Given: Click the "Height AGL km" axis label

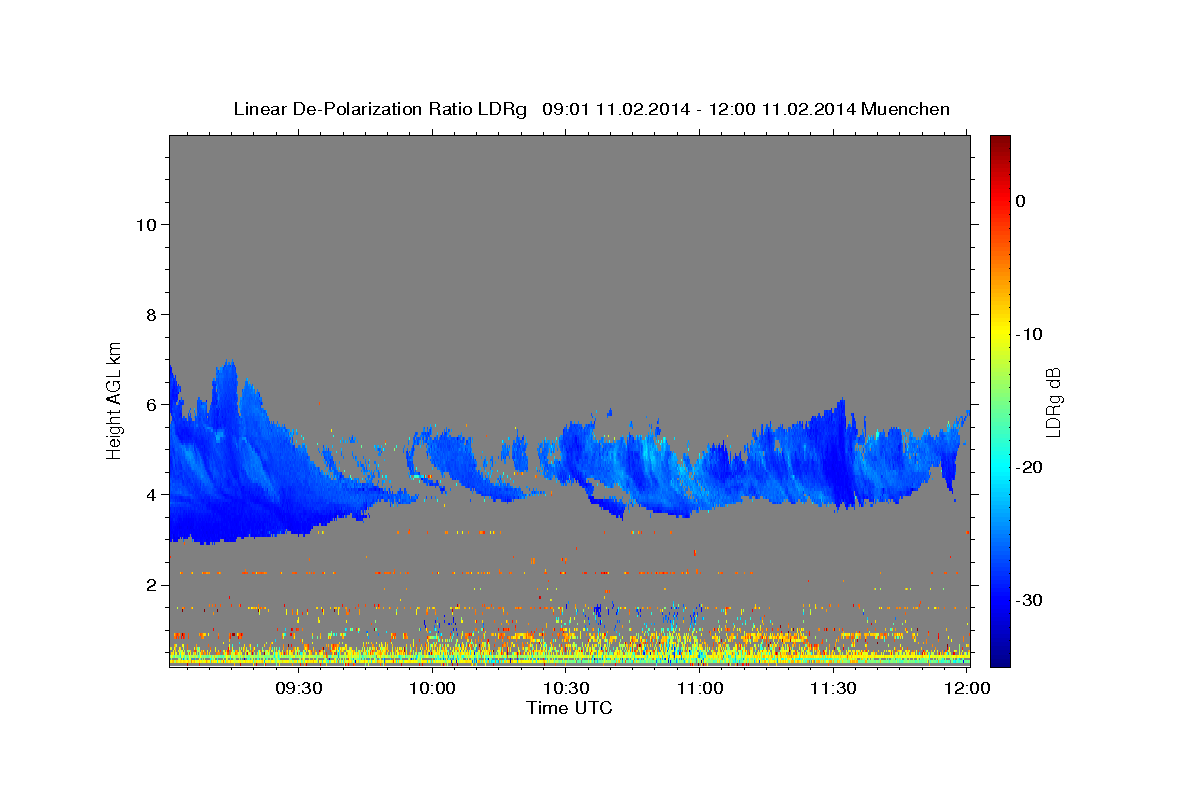Looking at the screenshot, I should [x=115, y=400].
